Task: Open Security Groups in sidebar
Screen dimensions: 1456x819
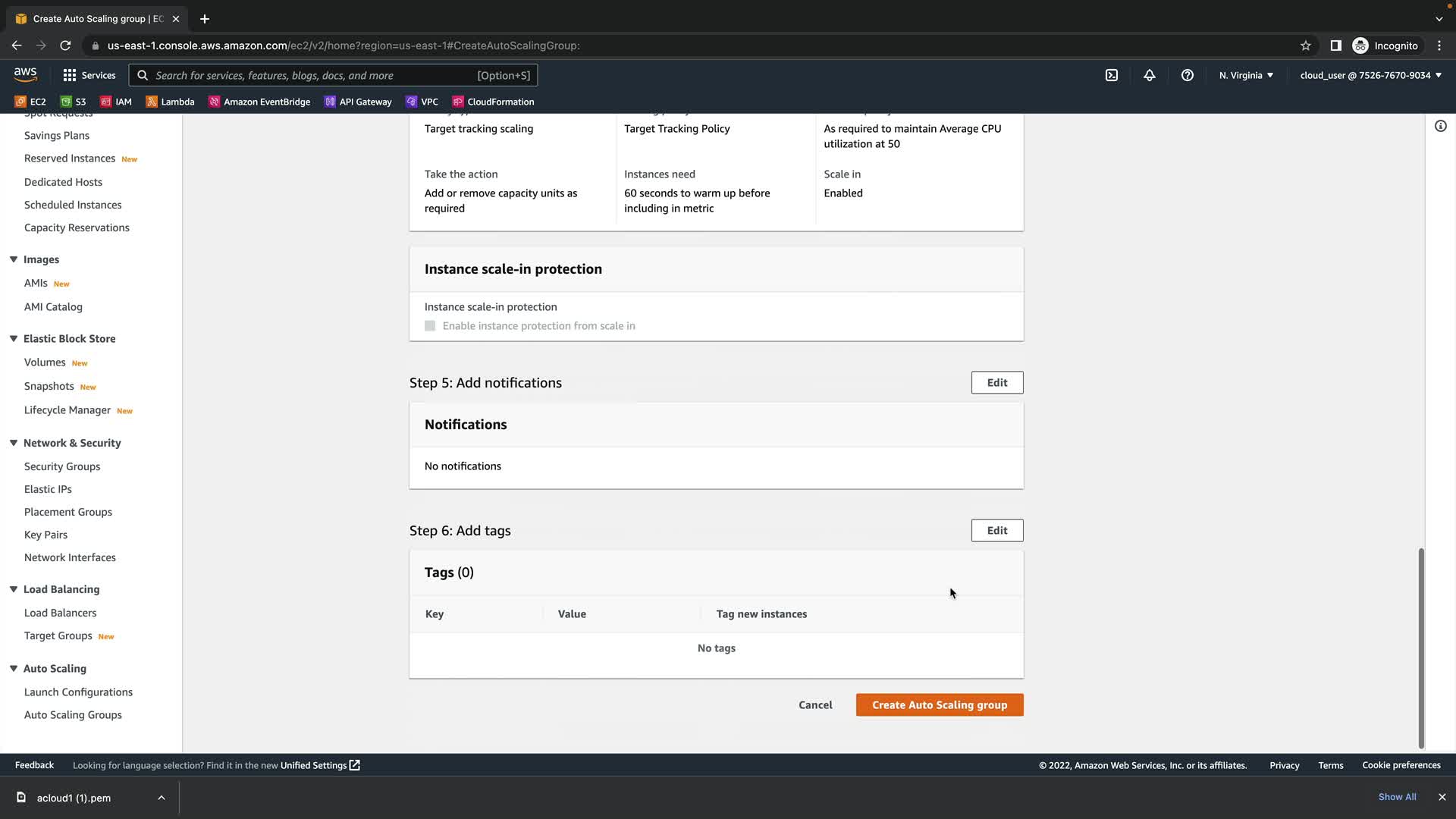Action: point(62,466)
